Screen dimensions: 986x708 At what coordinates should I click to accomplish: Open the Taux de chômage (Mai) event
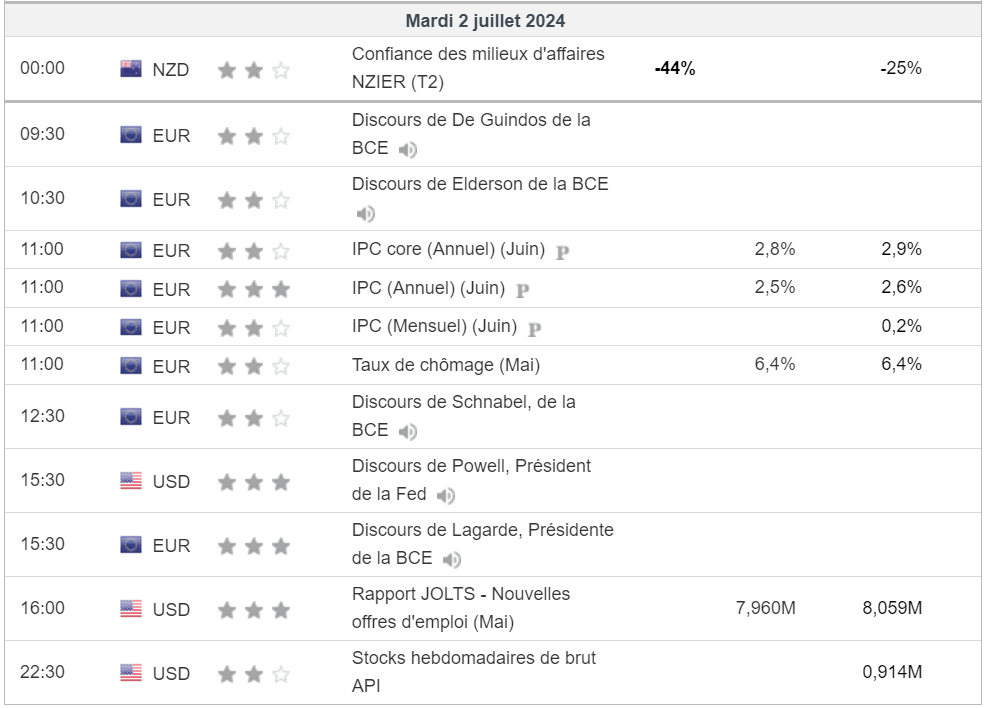pyautogui.click(x=446, y=365)
